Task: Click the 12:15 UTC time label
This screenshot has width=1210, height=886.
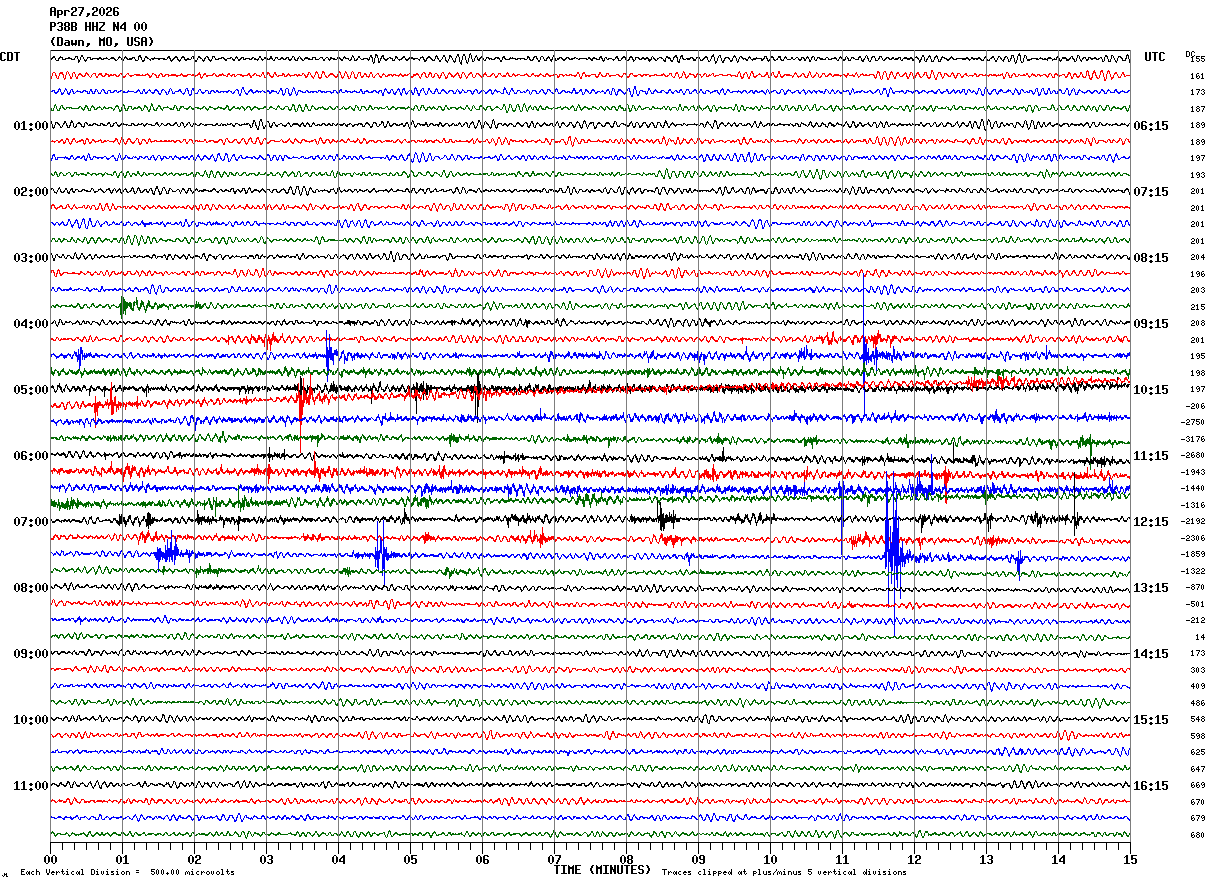Action: tap(1150, 522)
